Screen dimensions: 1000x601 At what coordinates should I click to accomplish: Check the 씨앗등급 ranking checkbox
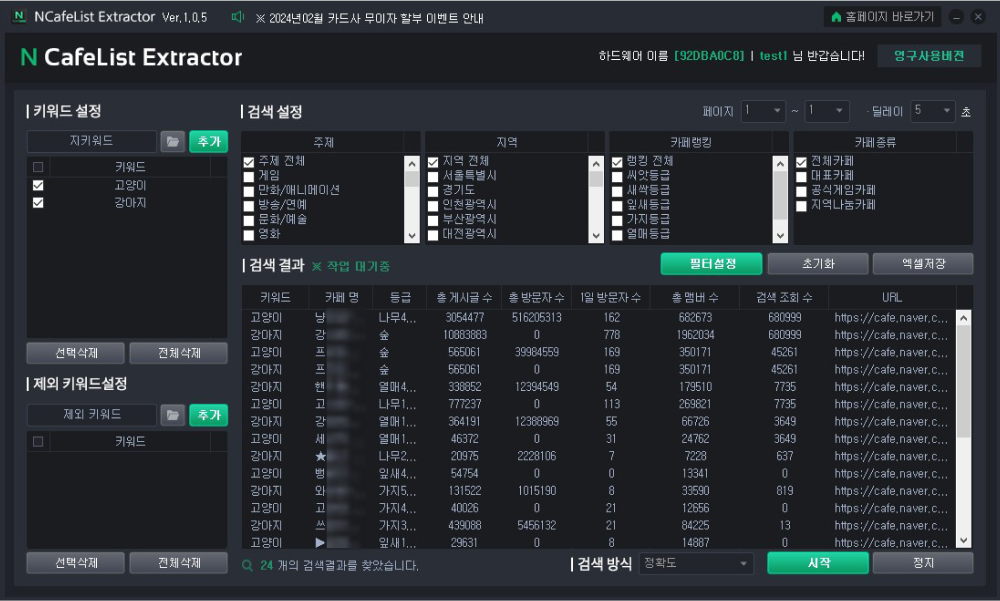click(617, 176)
